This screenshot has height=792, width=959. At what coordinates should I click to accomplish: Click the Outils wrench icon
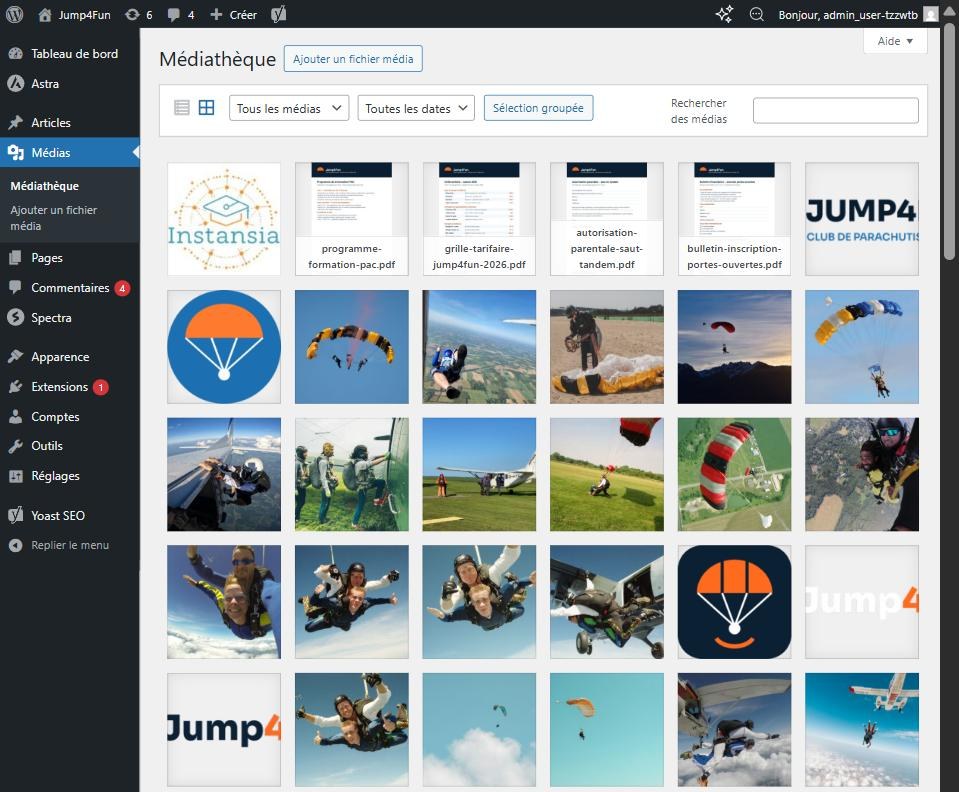(16, 446)
